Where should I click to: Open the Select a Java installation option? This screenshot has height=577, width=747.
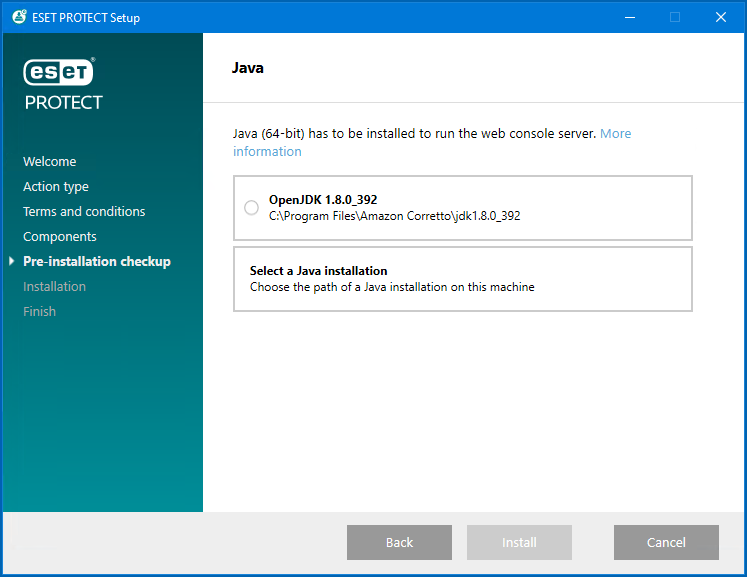click(x=462, y=279)
